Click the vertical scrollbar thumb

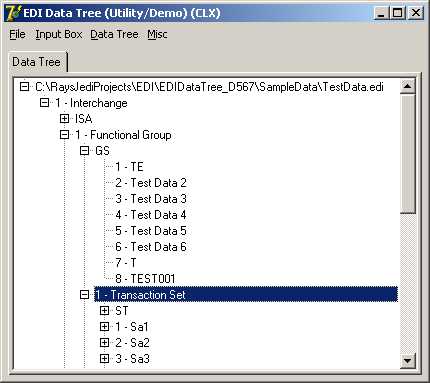coord(408,154)
